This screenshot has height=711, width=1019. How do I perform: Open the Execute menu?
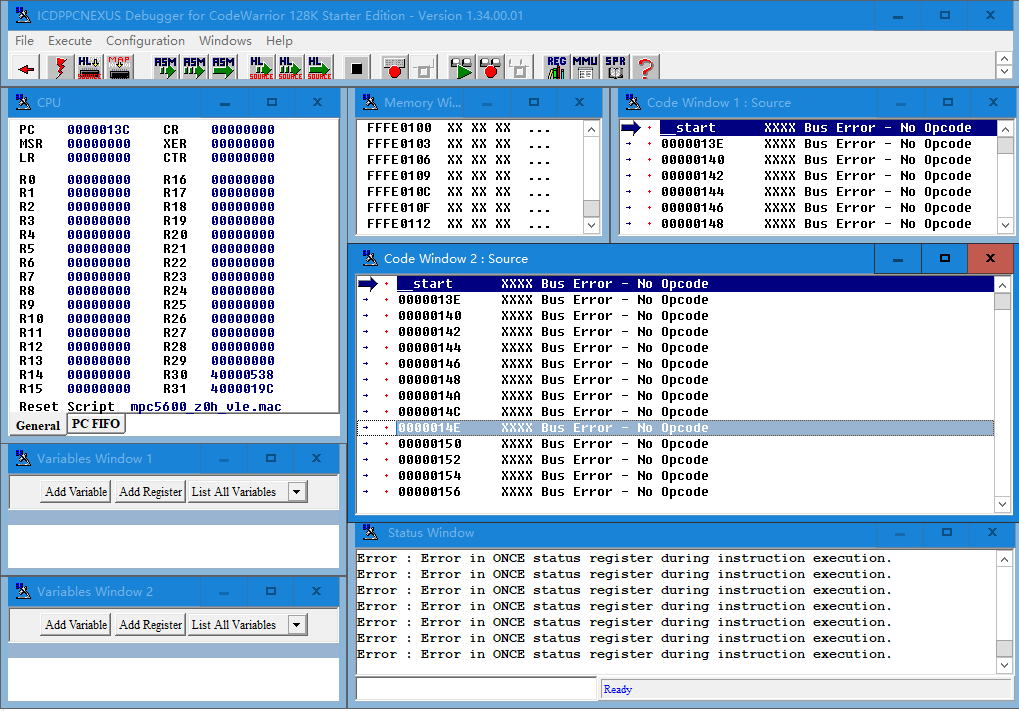(x=70, y=41)
